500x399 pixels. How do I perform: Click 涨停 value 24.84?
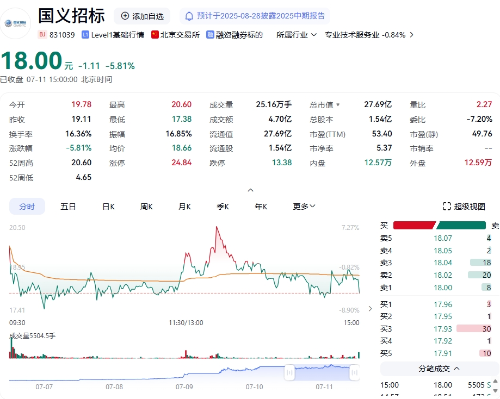181,162
